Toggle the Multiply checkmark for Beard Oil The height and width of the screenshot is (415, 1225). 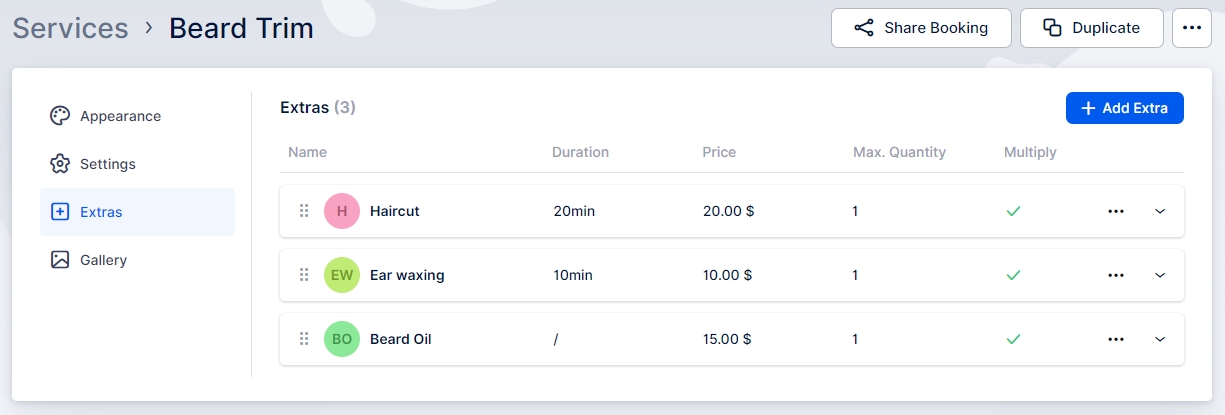[1013, 339]
